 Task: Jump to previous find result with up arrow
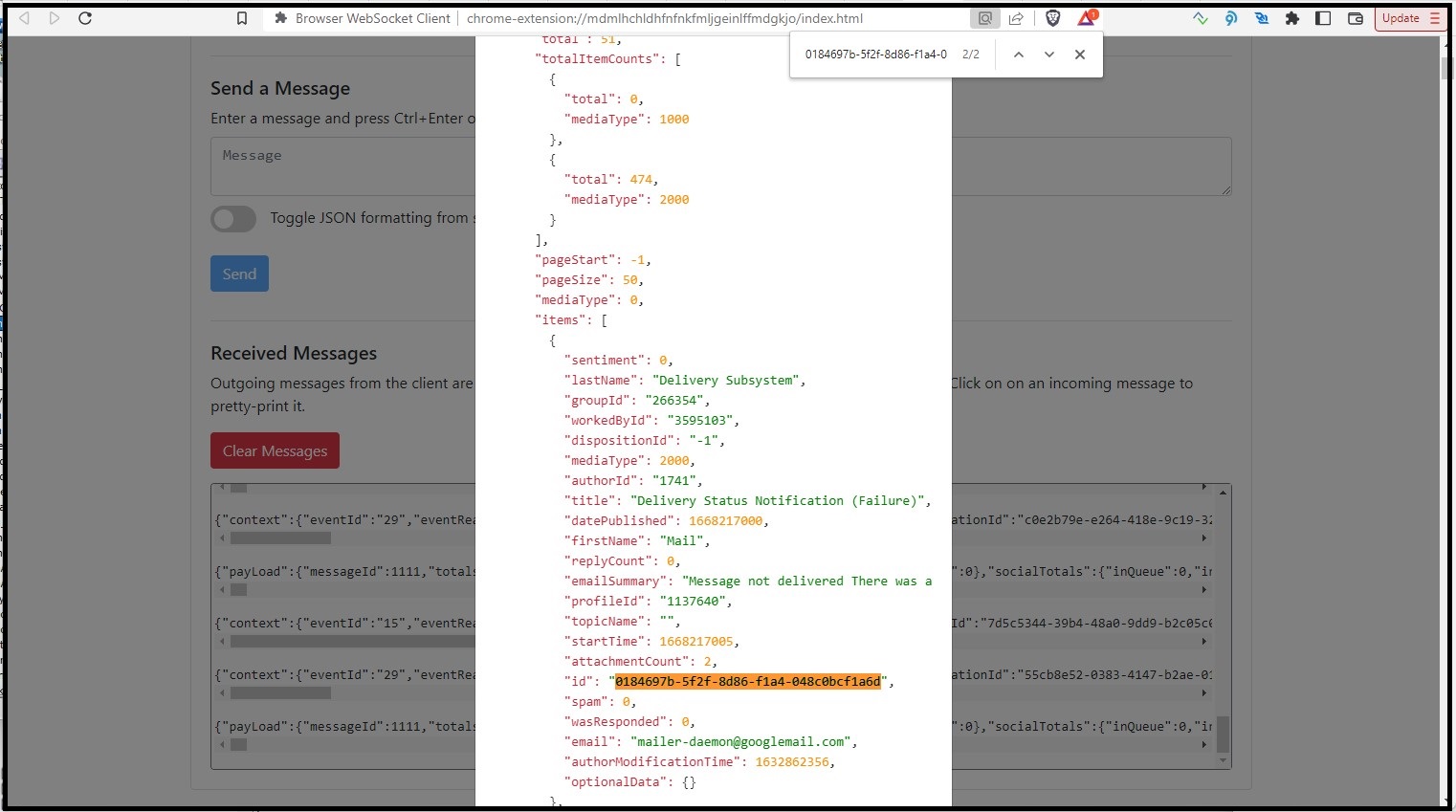click(1019, 55)
